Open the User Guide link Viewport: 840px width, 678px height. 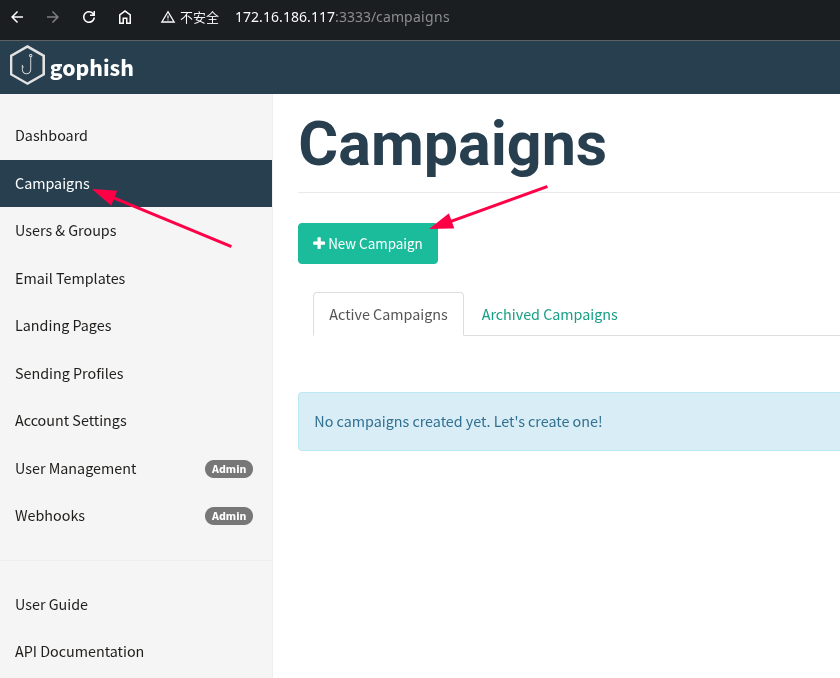click(51, 605)
